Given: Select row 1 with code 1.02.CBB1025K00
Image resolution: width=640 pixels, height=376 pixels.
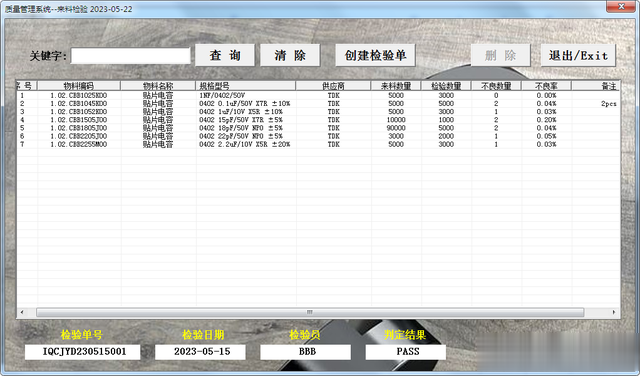Looking at the screenshot, I should click(318, 96).
